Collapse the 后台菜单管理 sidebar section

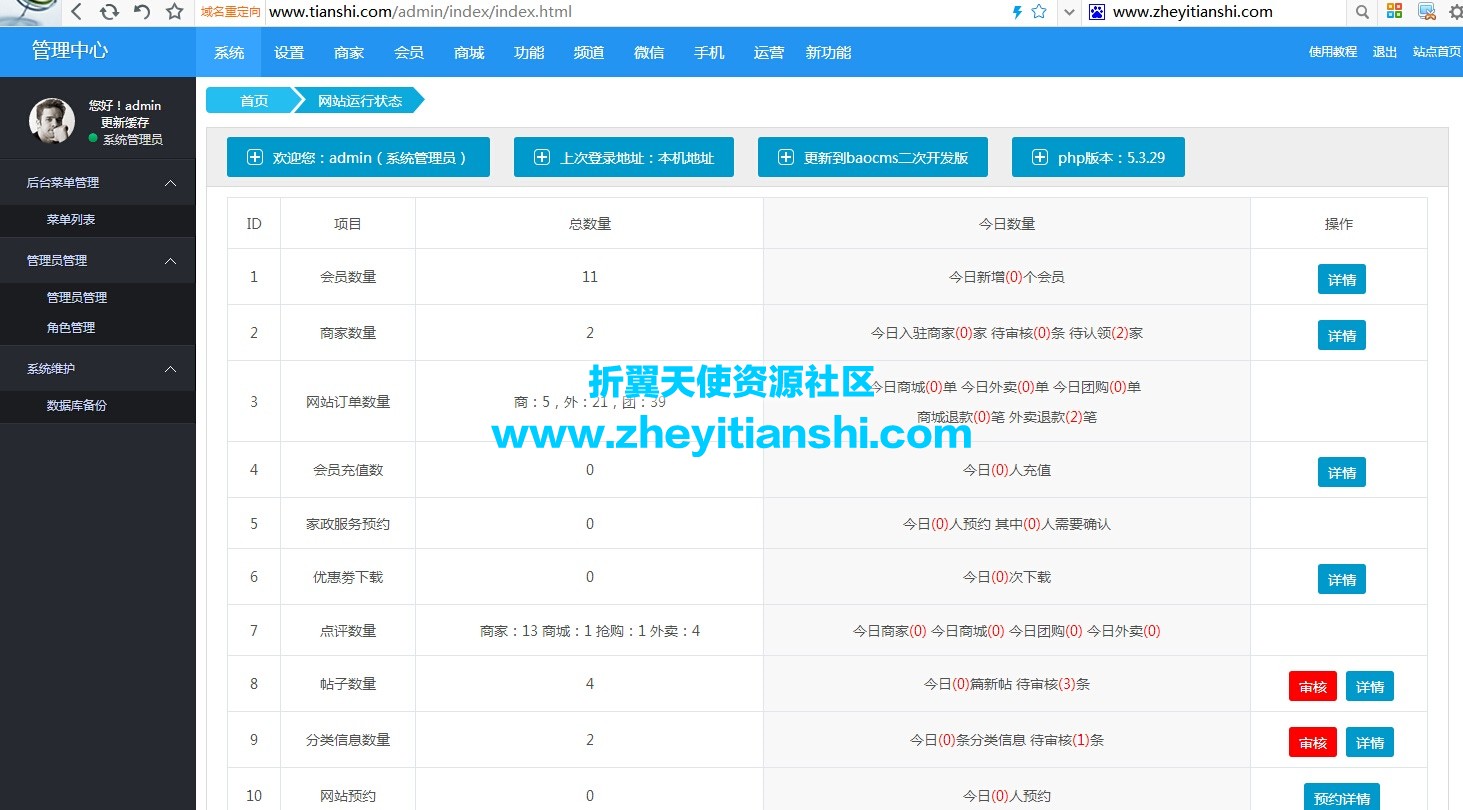tap(170, 182)
